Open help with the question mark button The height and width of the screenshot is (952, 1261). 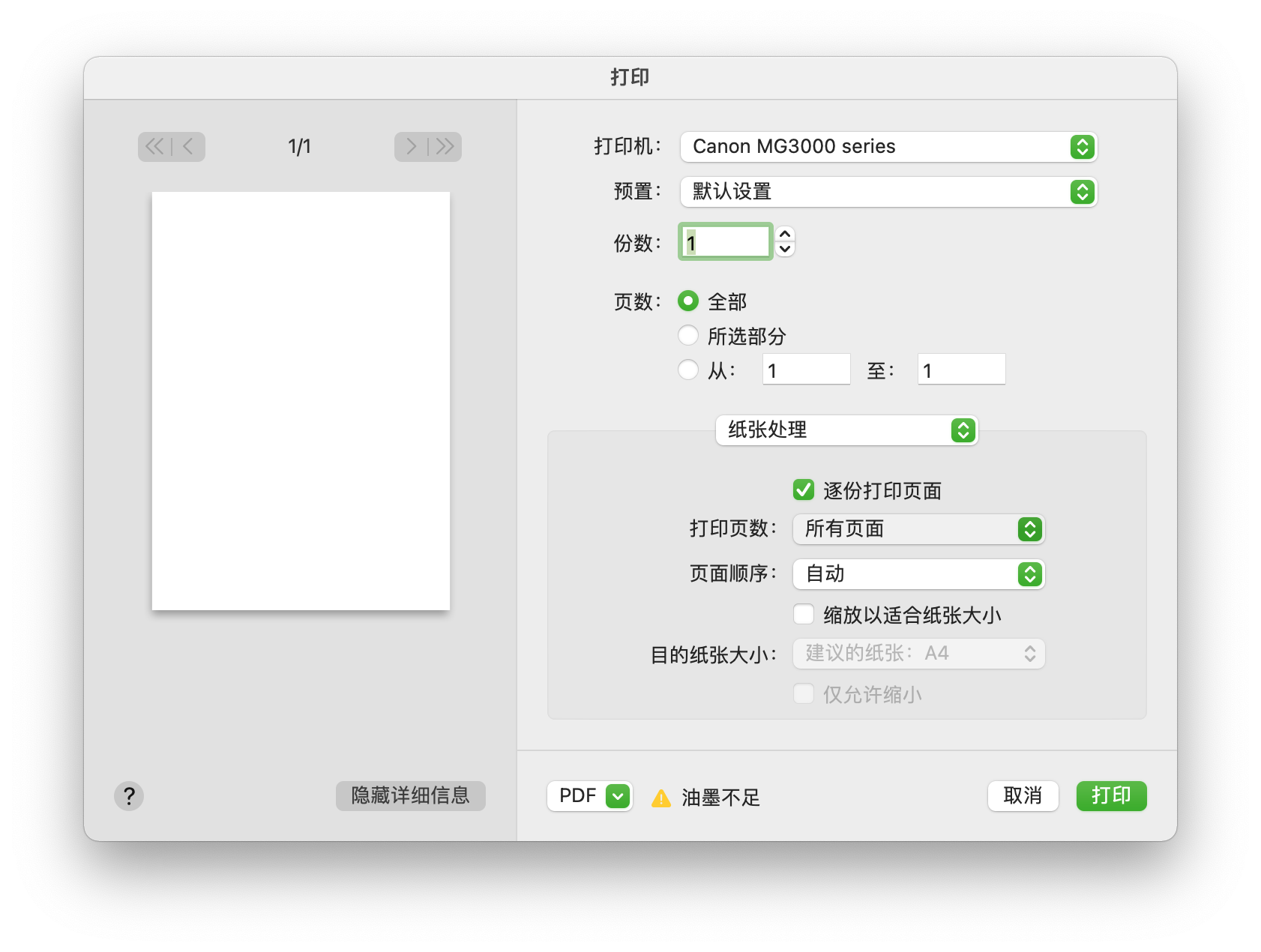(x=129, y=796)
